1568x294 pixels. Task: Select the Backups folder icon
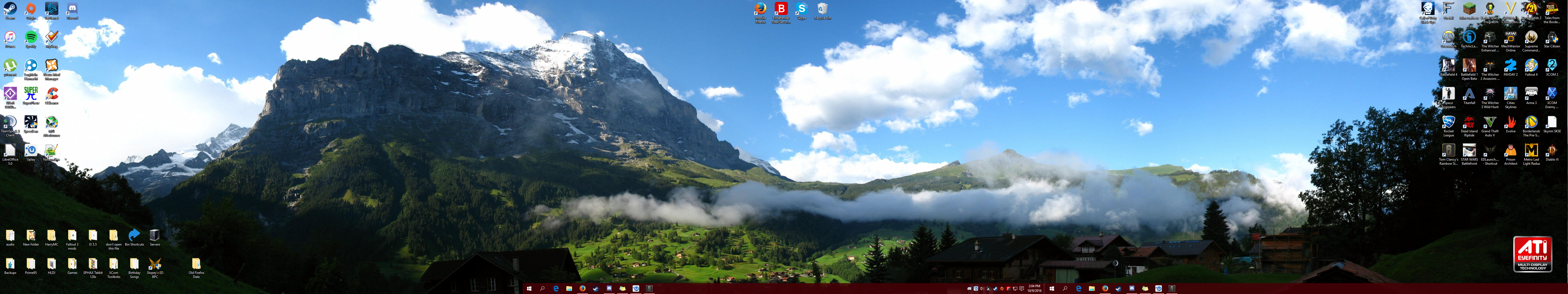[10, 266]
